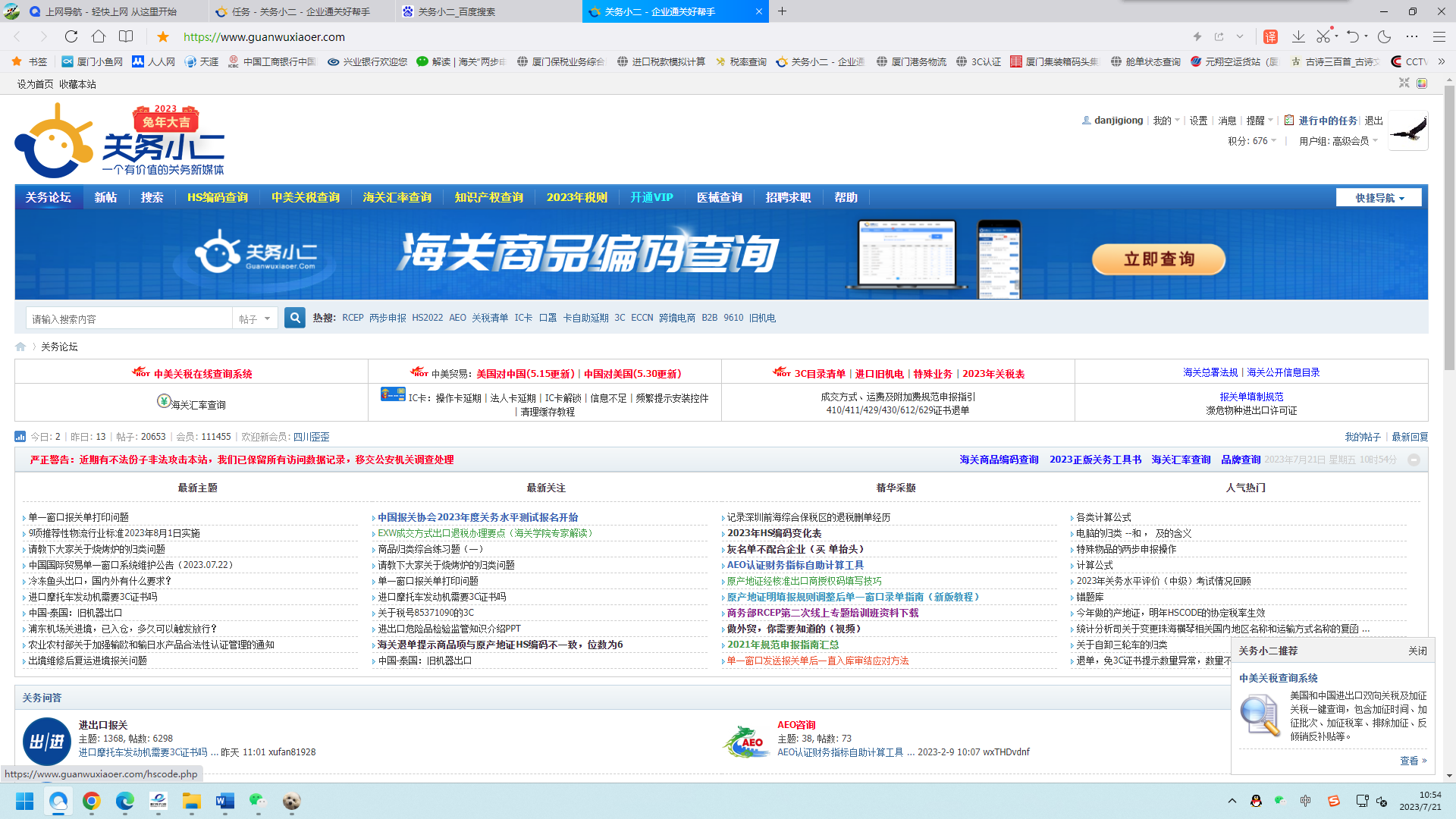Screen dimensions: 1456x819
Task: Show more bookmarks via double chevron
Action: (x=1442, y=61)
